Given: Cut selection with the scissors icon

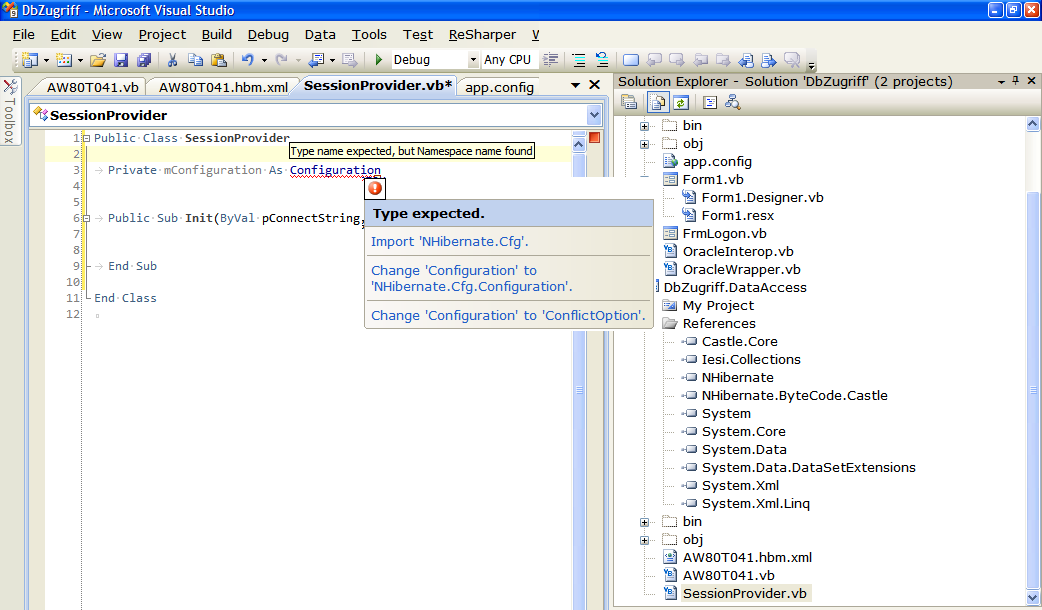Looking at the screenshot, I should pos(172,60).
